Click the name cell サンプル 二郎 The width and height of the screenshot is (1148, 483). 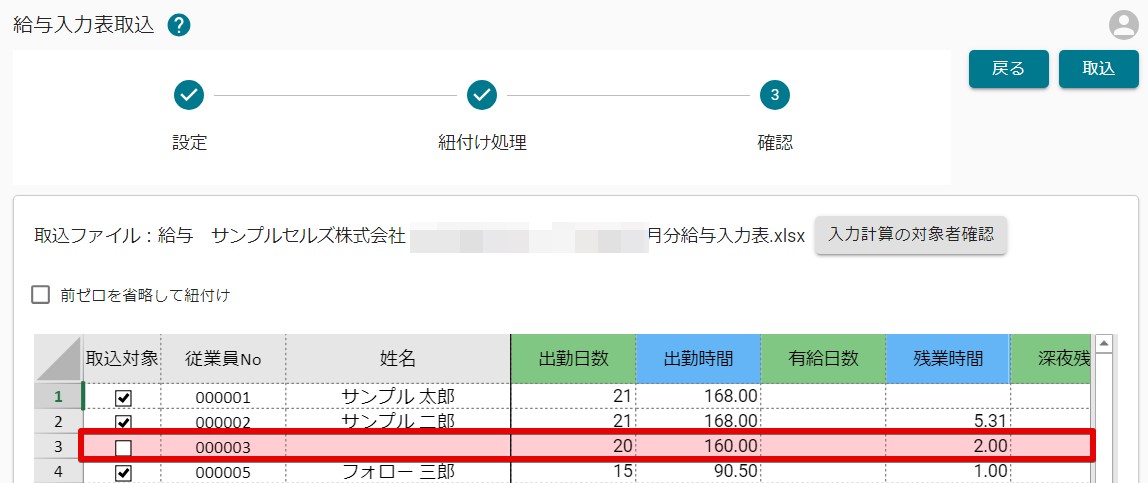point(398,422)
